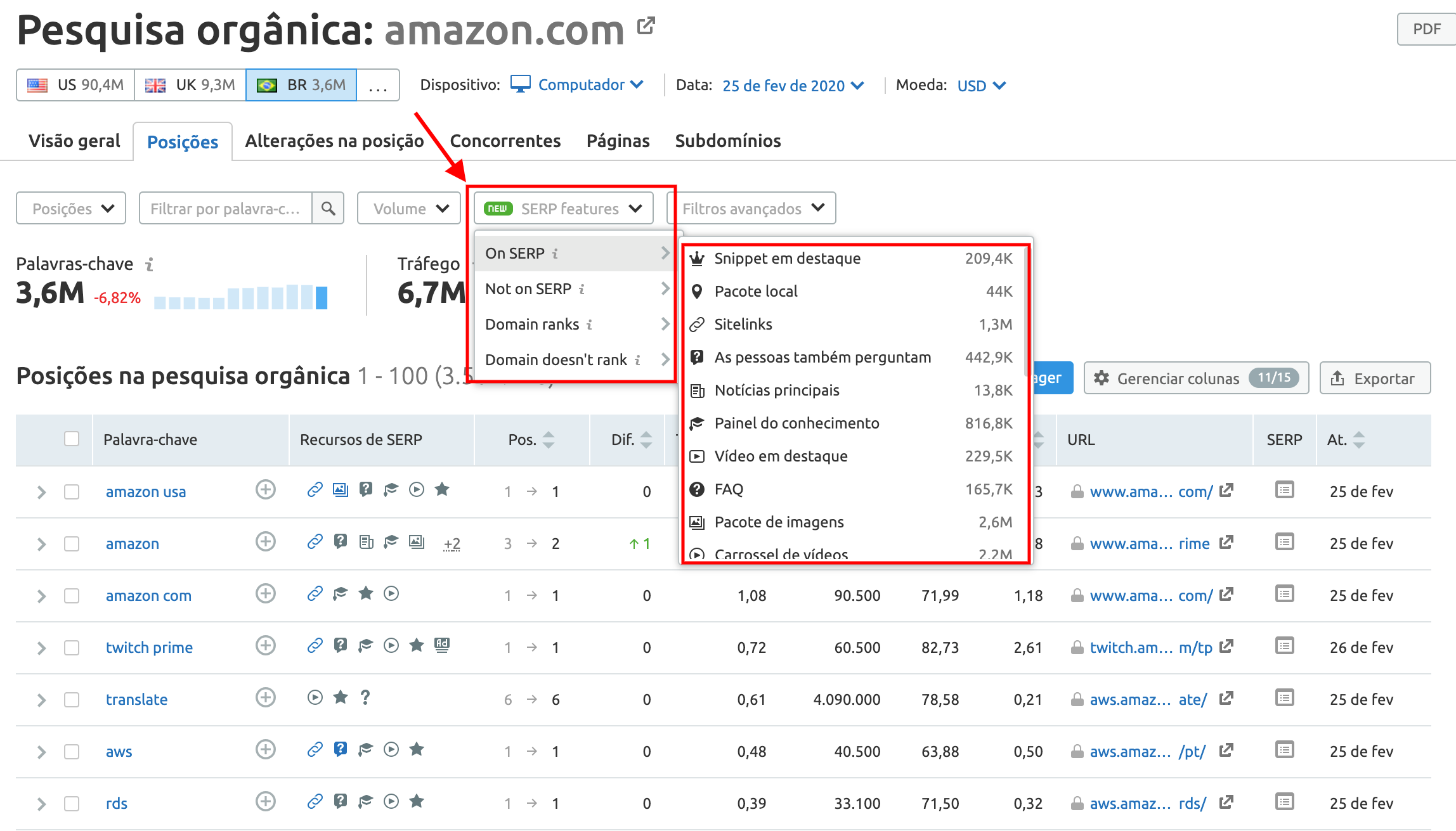Add 'rds' keyword with plus icon
This screenshot has height=831, width=1456.
click(266, 802)
